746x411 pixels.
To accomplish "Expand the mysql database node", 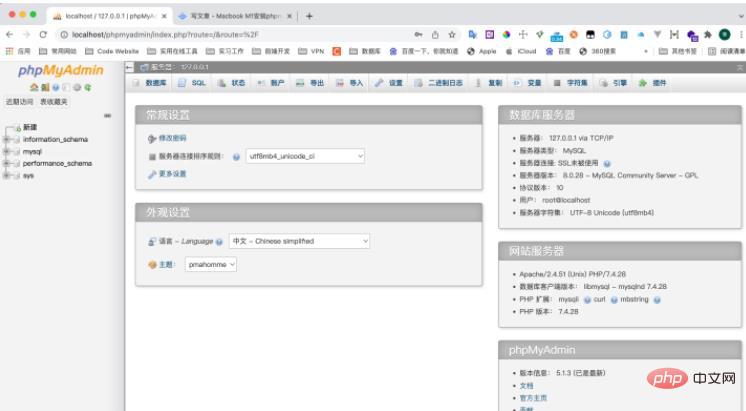I will click(6, 152).
